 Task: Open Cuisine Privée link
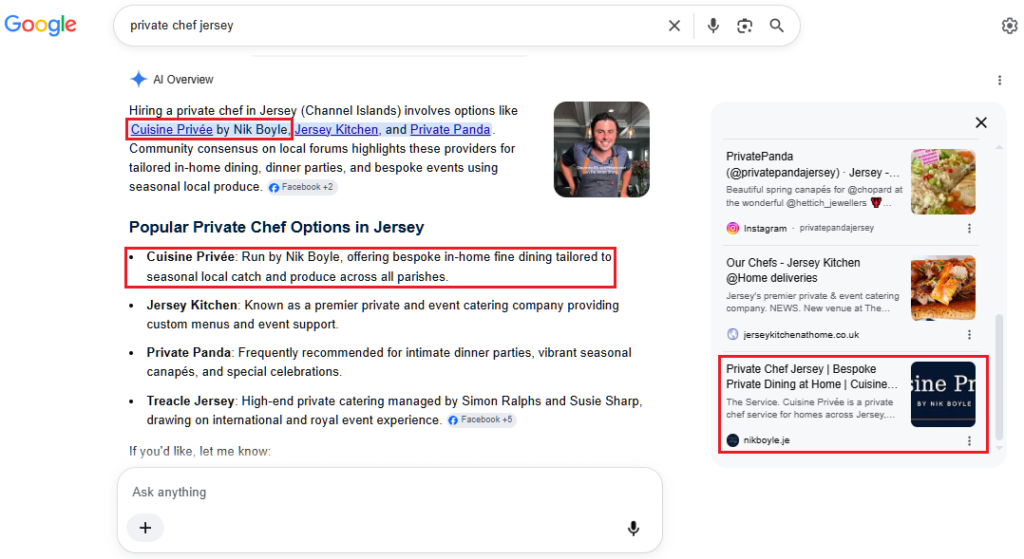172,129
